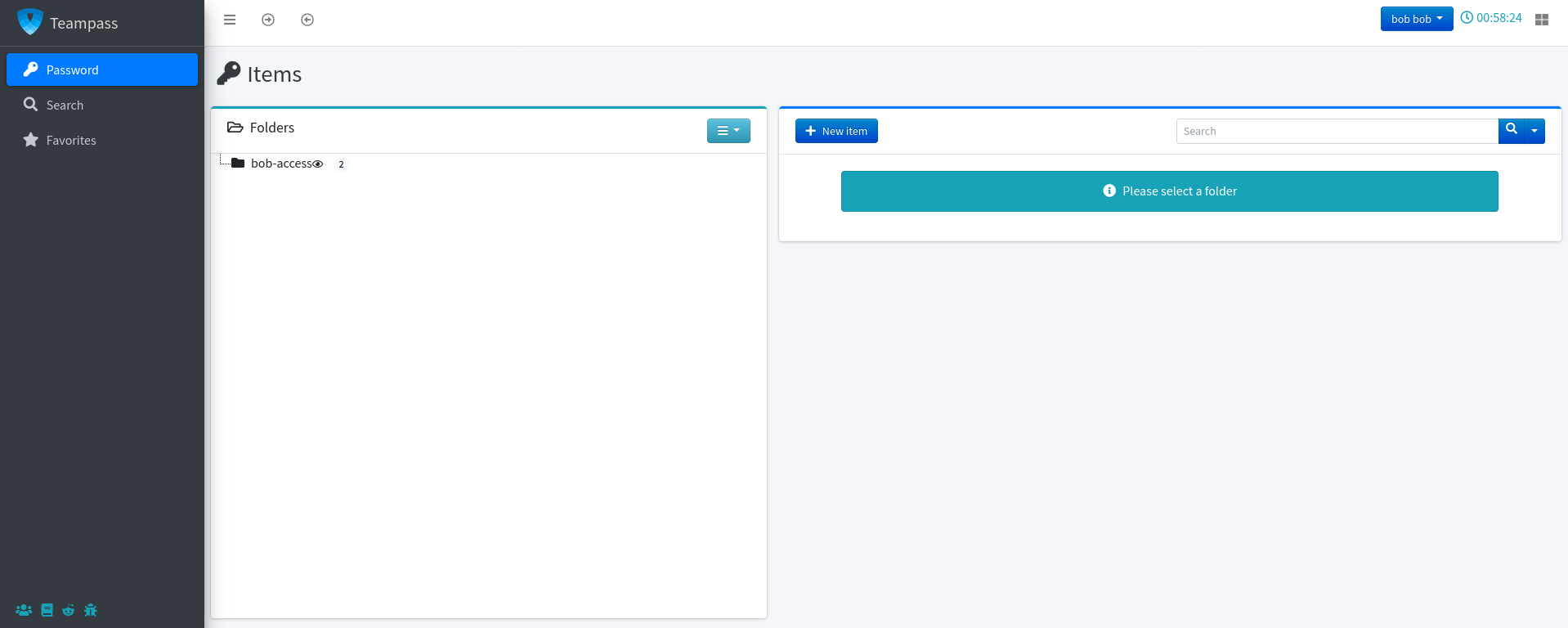Click the users group icon in sidebar footer
The width and height of the screenshot is (1568, 628).
(24, 610)
